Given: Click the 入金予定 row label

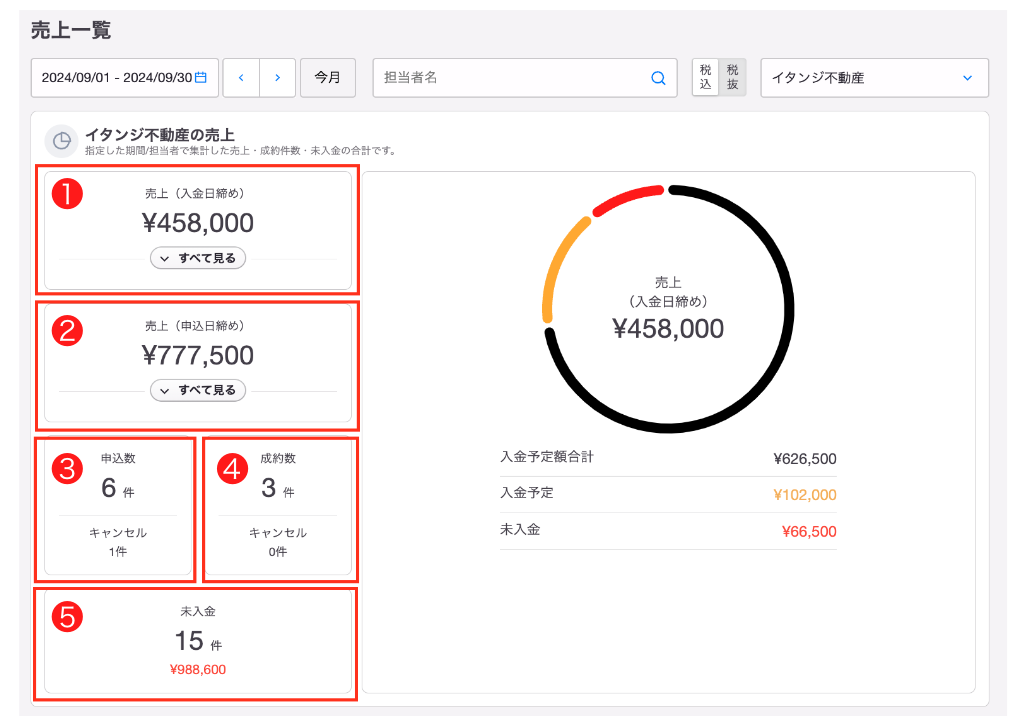Looking at the screenshot, I should click(x=527, y=493).
